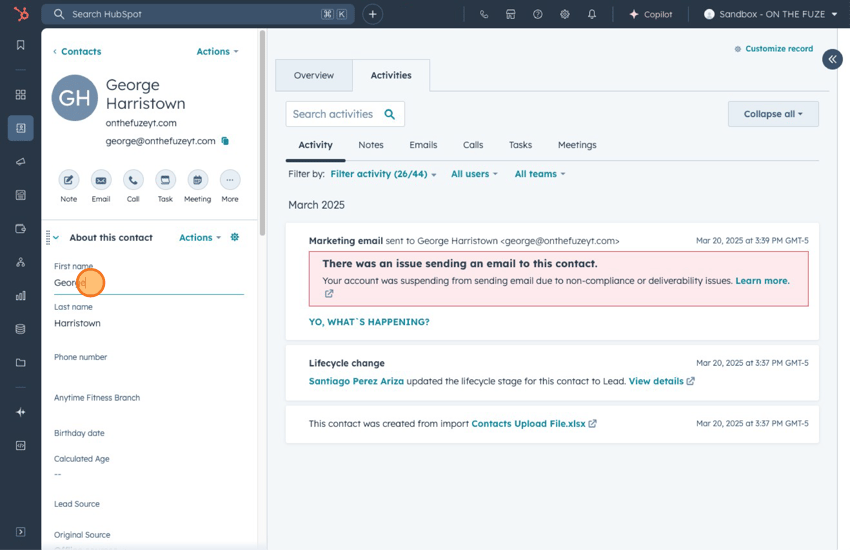Click the Search HubSpot field

click(x=198, y=14)
